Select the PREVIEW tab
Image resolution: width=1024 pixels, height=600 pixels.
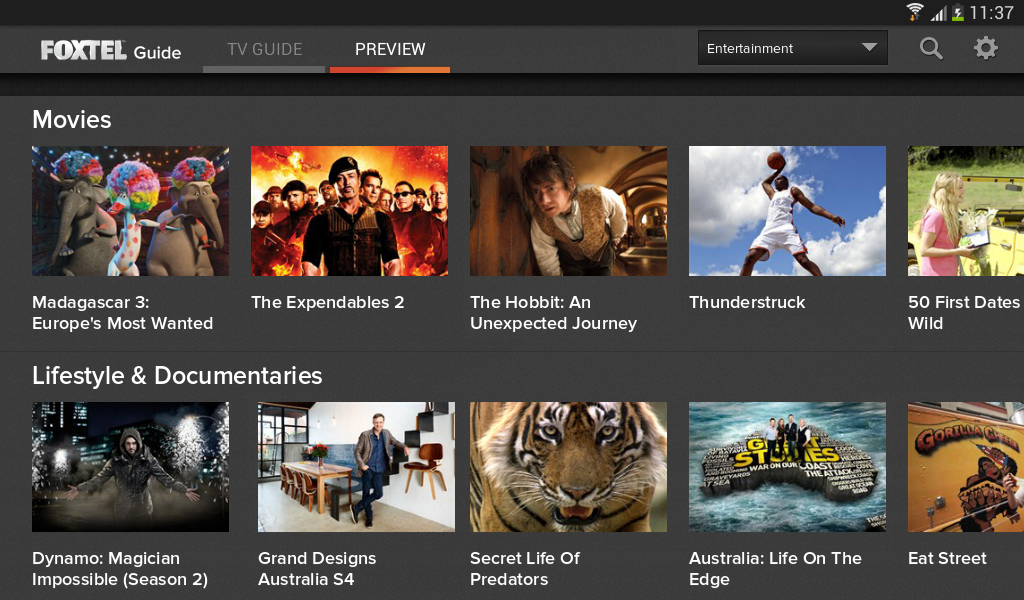point(390,50)
